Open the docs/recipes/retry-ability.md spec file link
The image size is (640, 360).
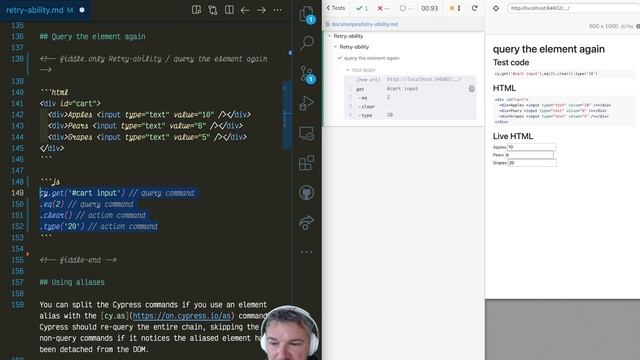click(364, 24)
